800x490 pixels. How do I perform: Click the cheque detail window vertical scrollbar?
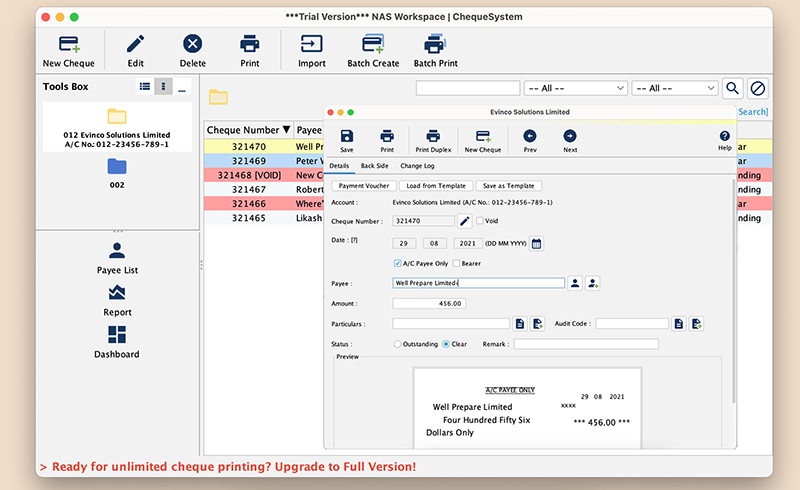[x=734, y=291]
